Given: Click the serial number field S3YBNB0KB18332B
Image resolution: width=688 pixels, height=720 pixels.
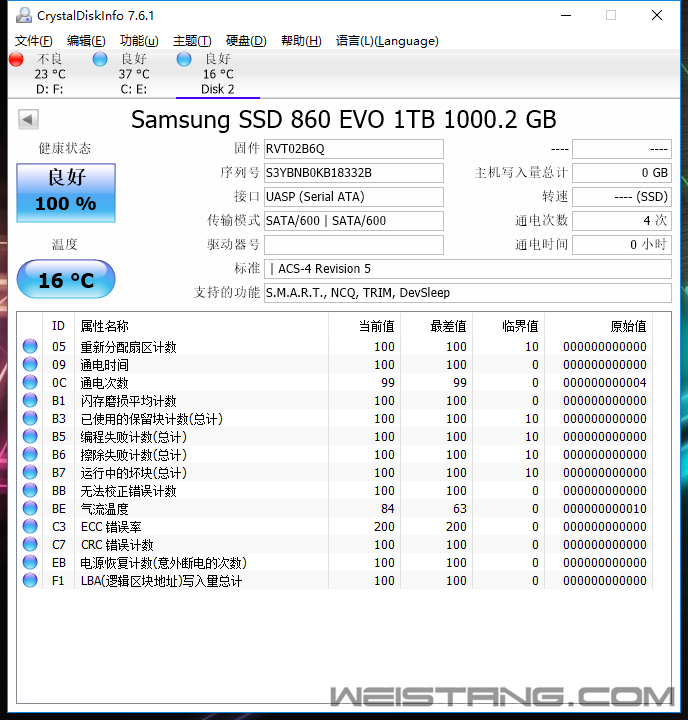Looking at the screenshot, I should [x=354, y=173].
